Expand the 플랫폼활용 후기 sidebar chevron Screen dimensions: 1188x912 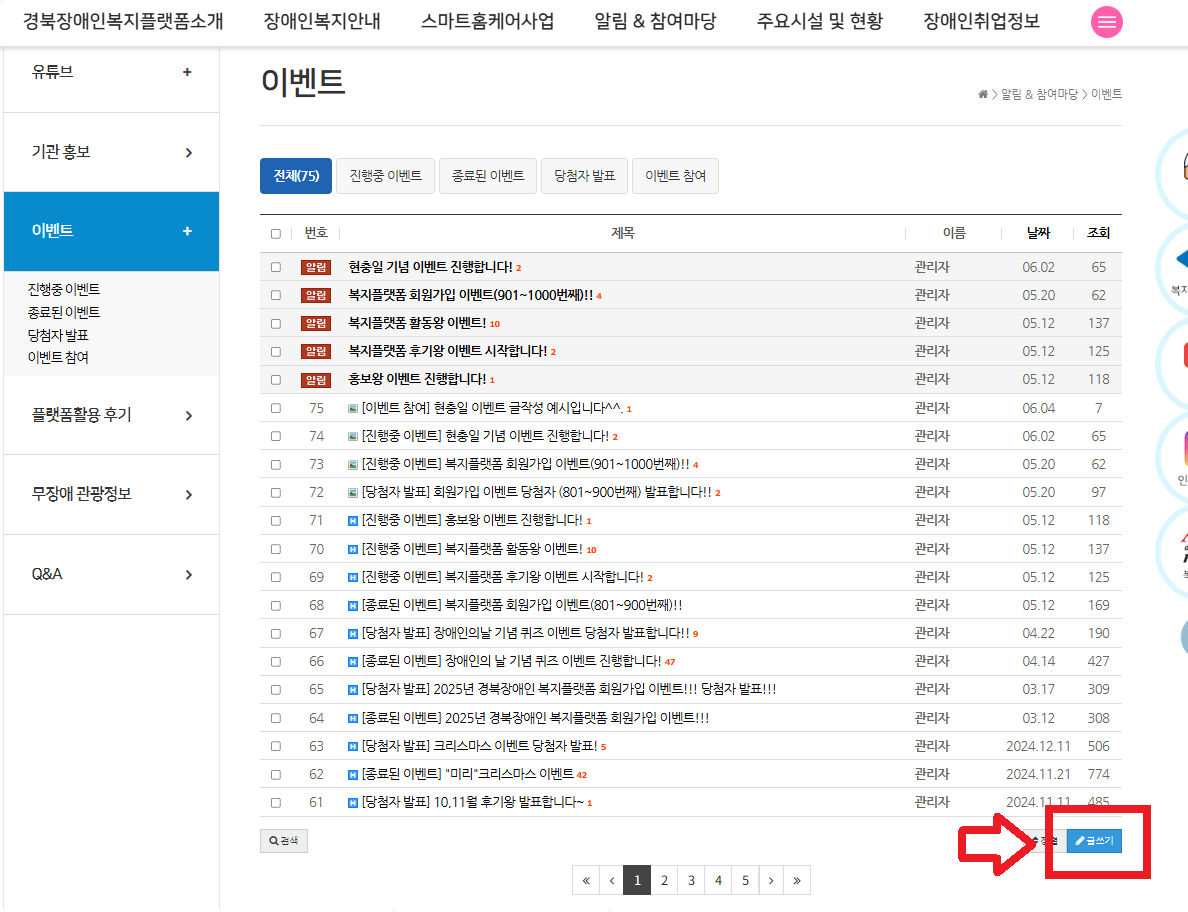[189, 415]
